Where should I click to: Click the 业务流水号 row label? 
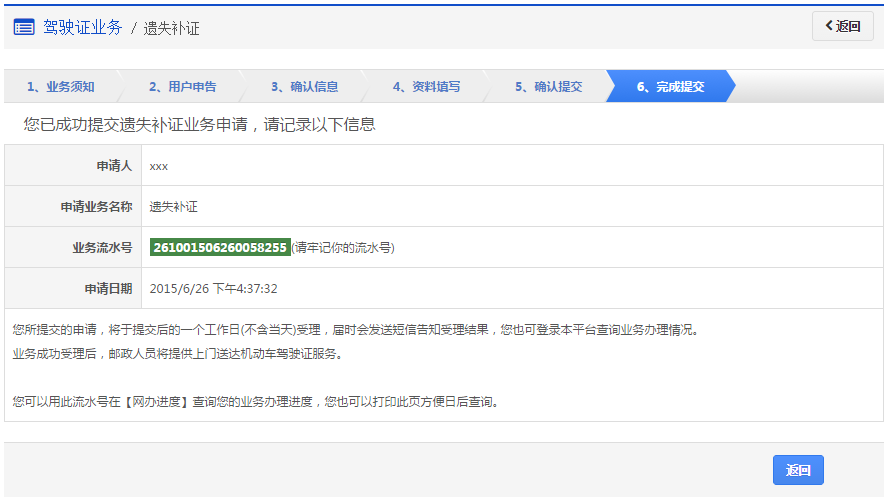click(x=102, y=248)
